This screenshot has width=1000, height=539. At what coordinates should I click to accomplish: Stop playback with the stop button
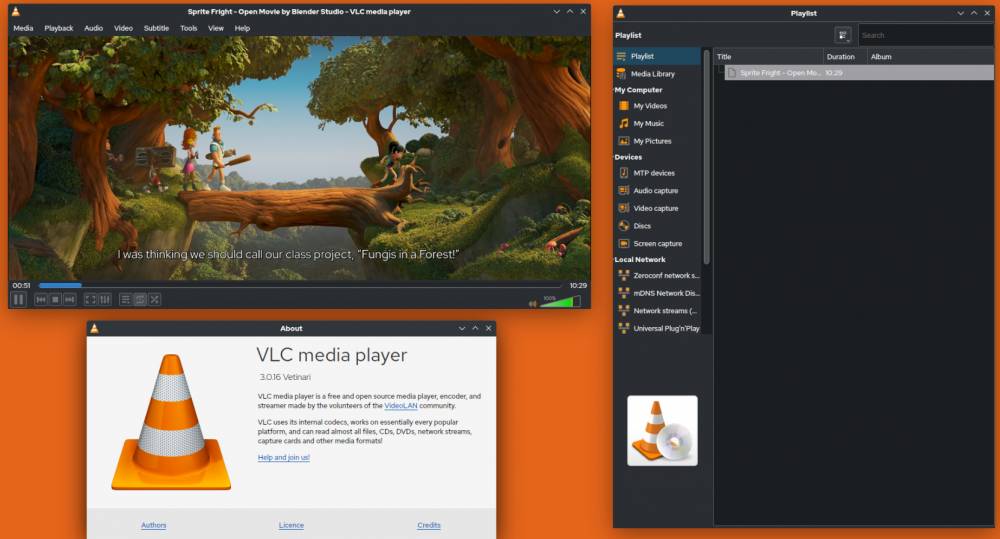coord(55,299)
